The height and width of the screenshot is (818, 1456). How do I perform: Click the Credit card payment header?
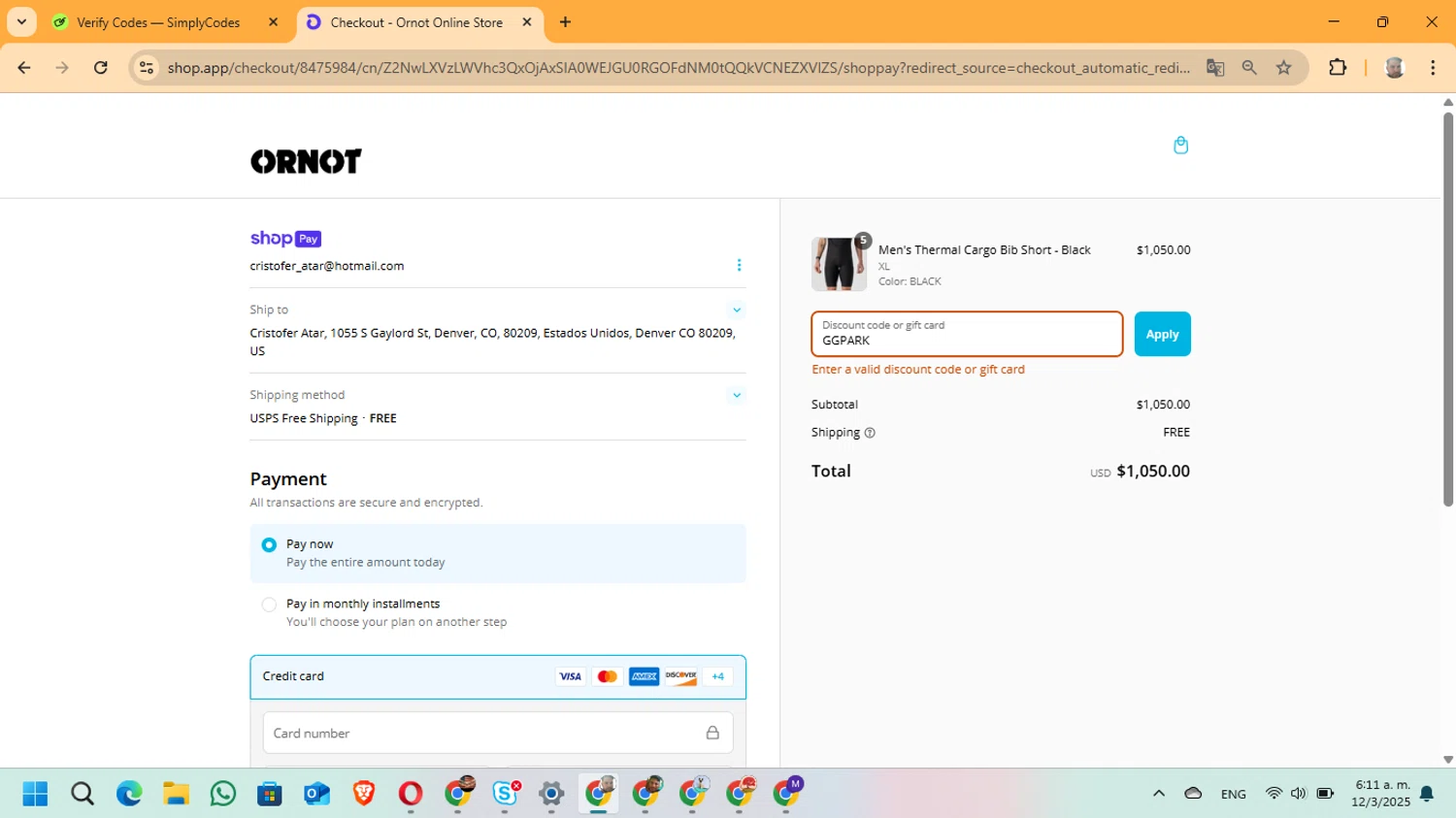(x=498, y=676)
